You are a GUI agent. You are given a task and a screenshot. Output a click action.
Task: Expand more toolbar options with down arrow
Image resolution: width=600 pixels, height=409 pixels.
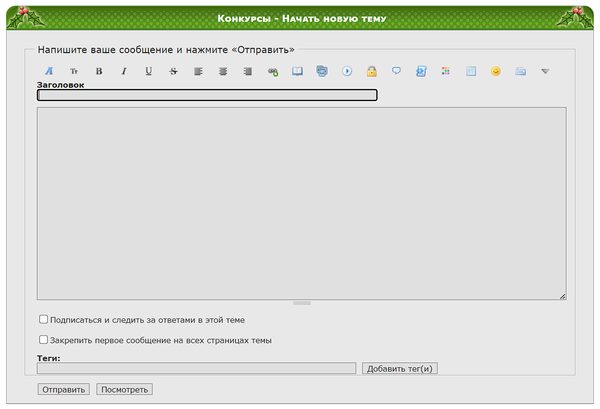[545, 71]
